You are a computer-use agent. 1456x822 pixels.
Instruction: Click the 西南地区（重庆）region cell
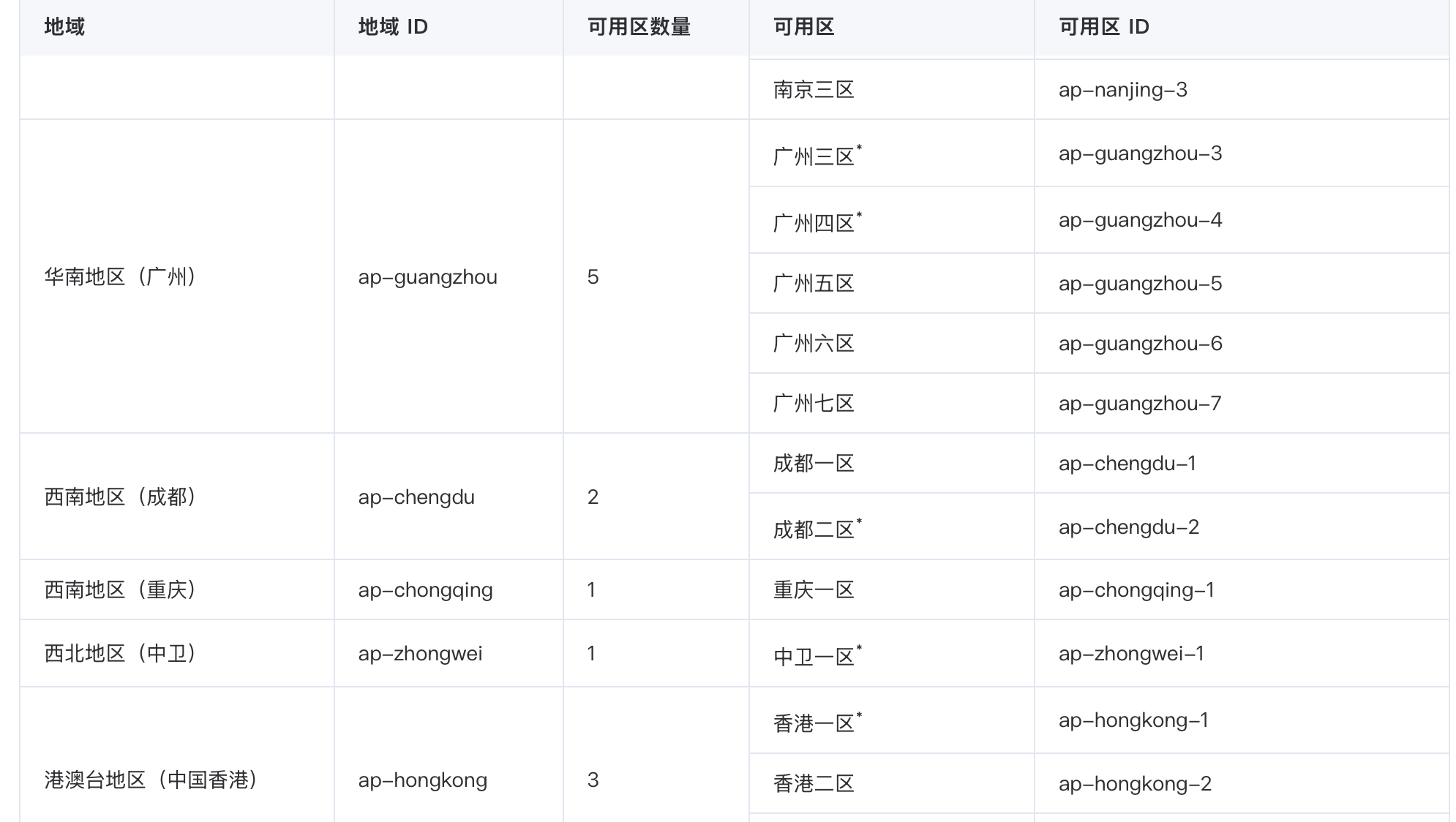coord(177,590)
